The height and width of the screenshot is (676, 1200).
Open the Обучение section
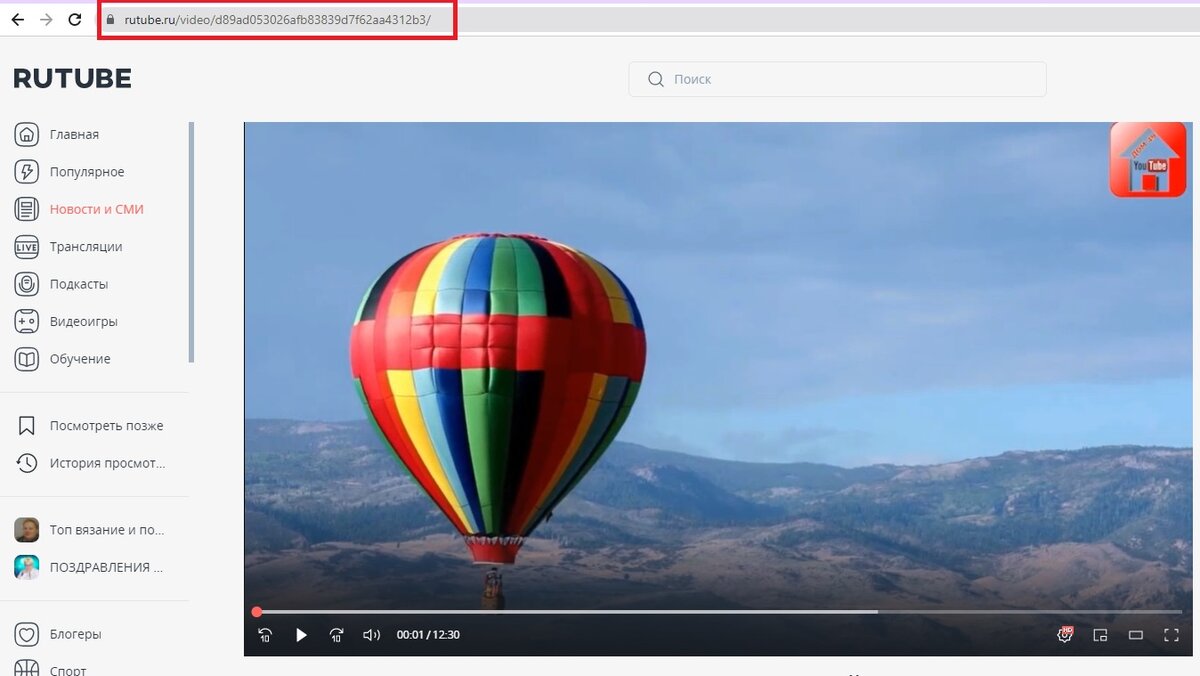tap(80, 359)
